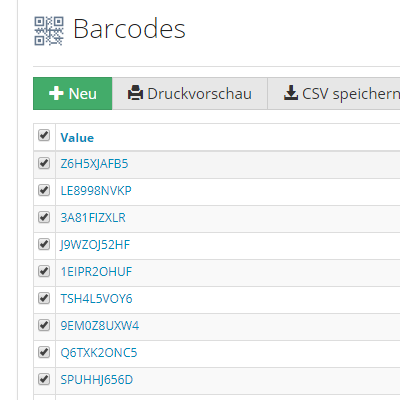400x400 pixels.
Task: Open barcode 1EIPR2OHUF
Action: click(x=96, y=272)
